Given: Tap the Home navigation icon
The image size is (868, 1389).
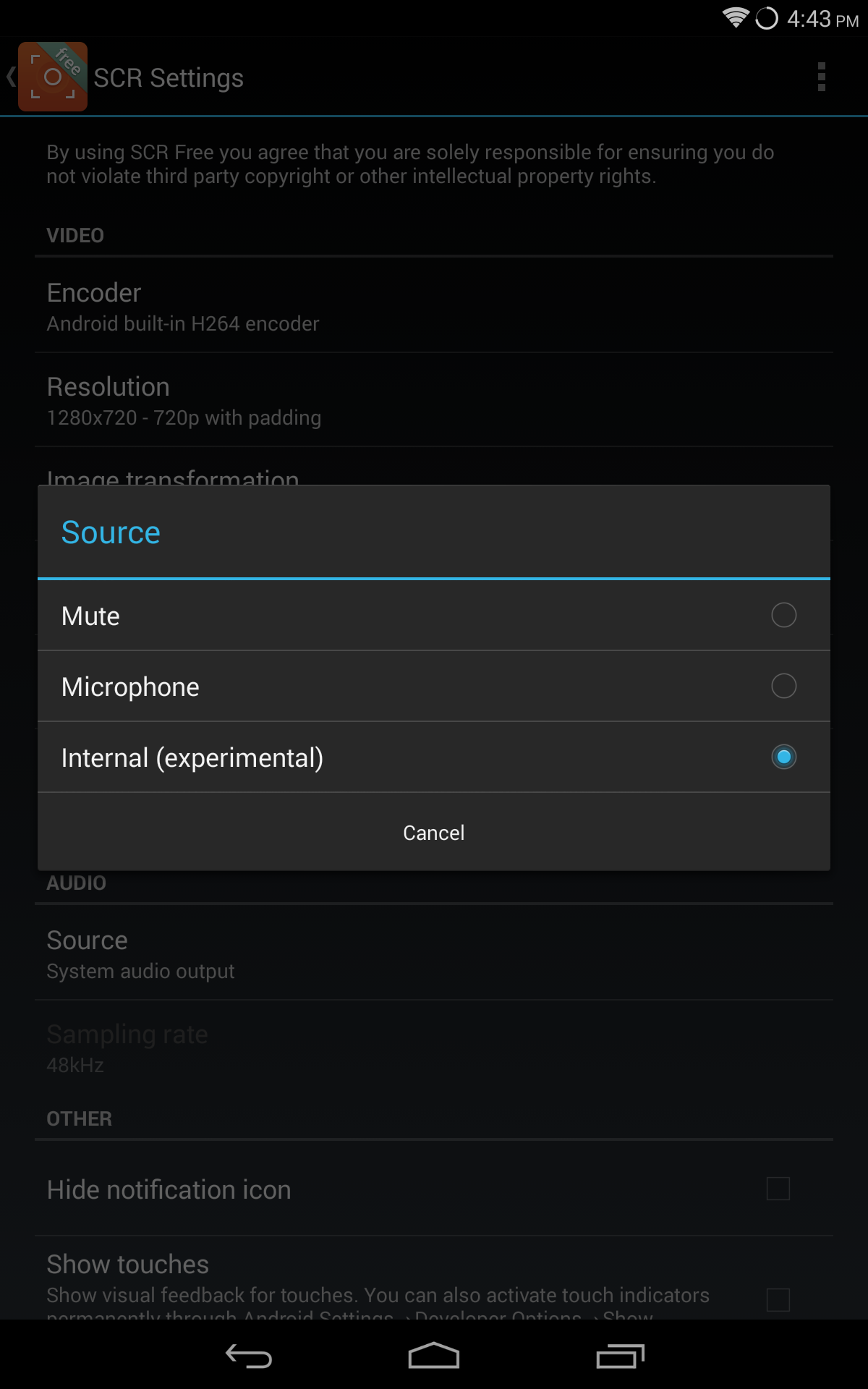Looking at the screenshot, I should pyautogui.click(x=434, y=1356).
